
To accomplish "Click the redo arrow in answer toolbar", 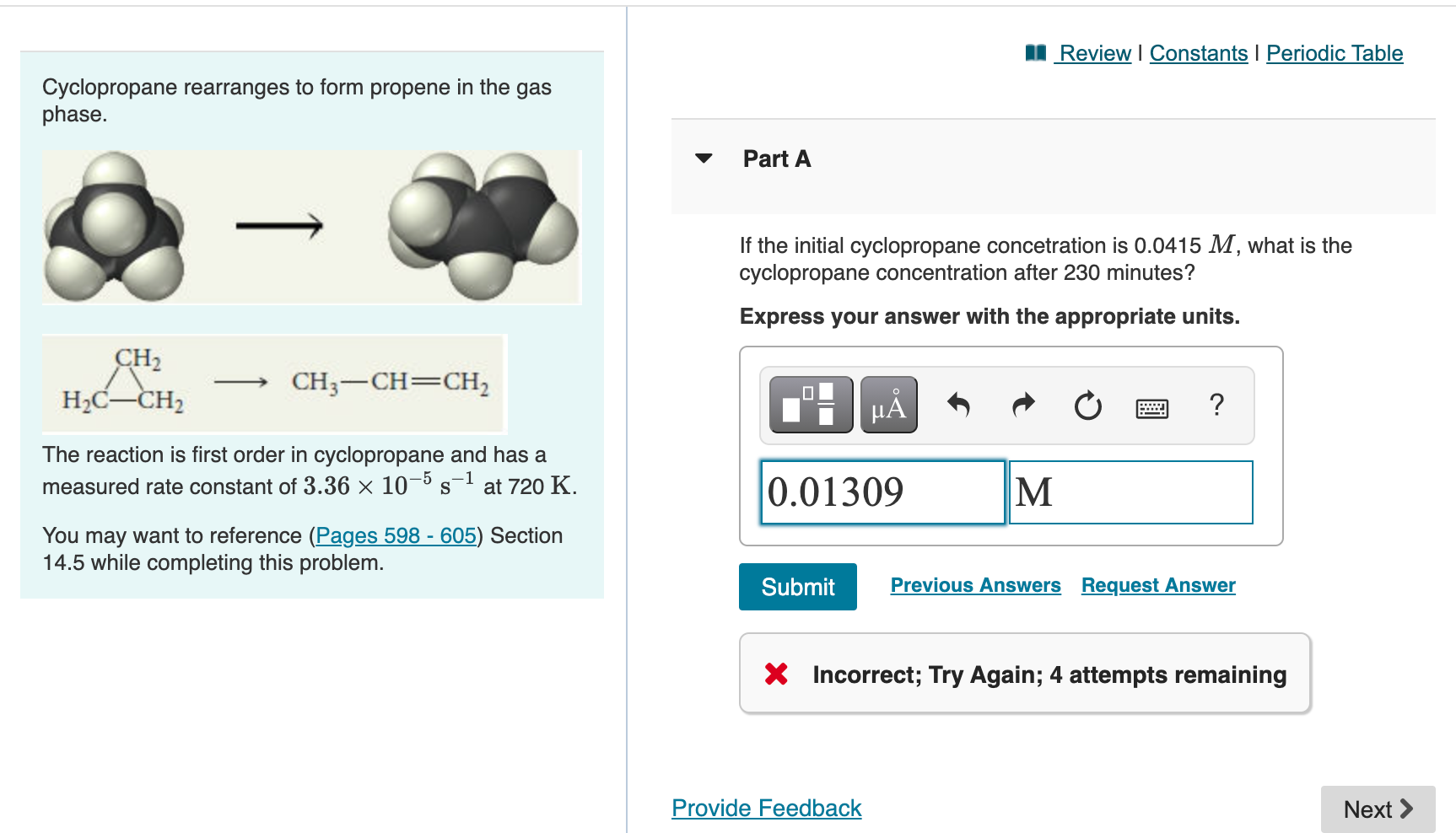I will 1022,406.
